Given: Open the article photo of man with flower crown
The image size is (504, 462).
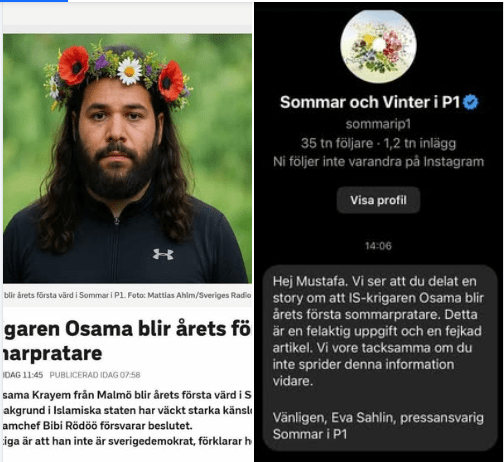Looking at the screenshot, I should (x=127, y=158).
